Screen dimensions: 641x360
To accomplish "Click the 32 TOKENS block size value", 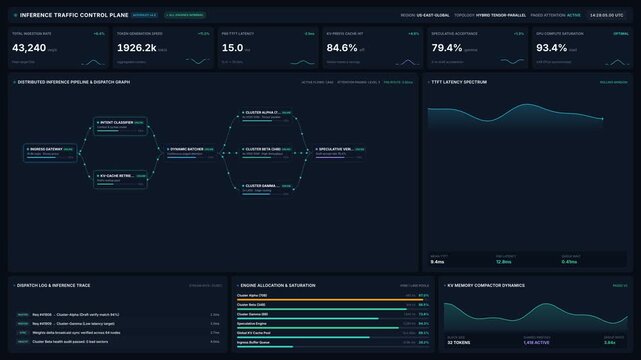I will (x=459, y=343).
